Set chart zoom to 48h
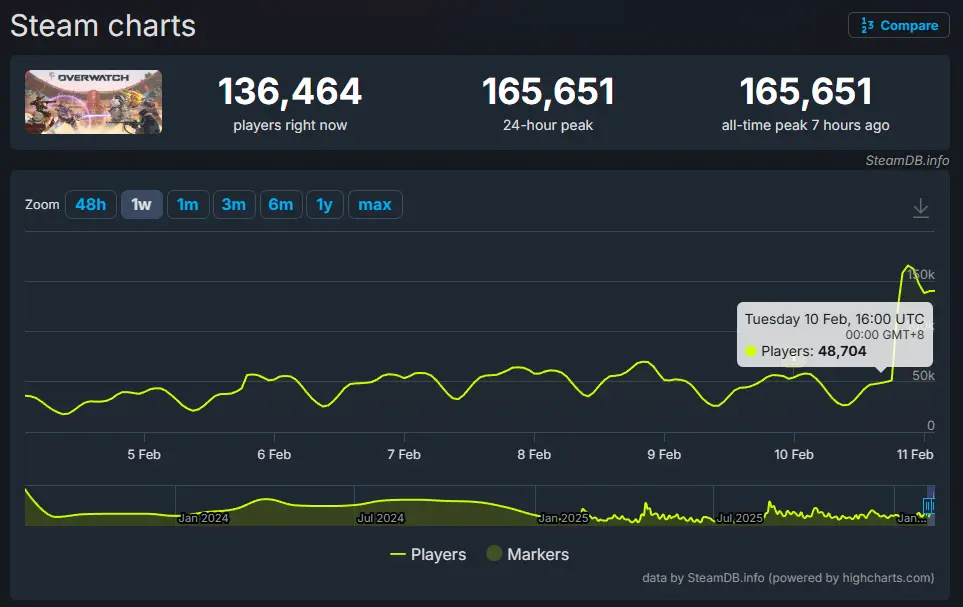 click(x=90, y=205)
